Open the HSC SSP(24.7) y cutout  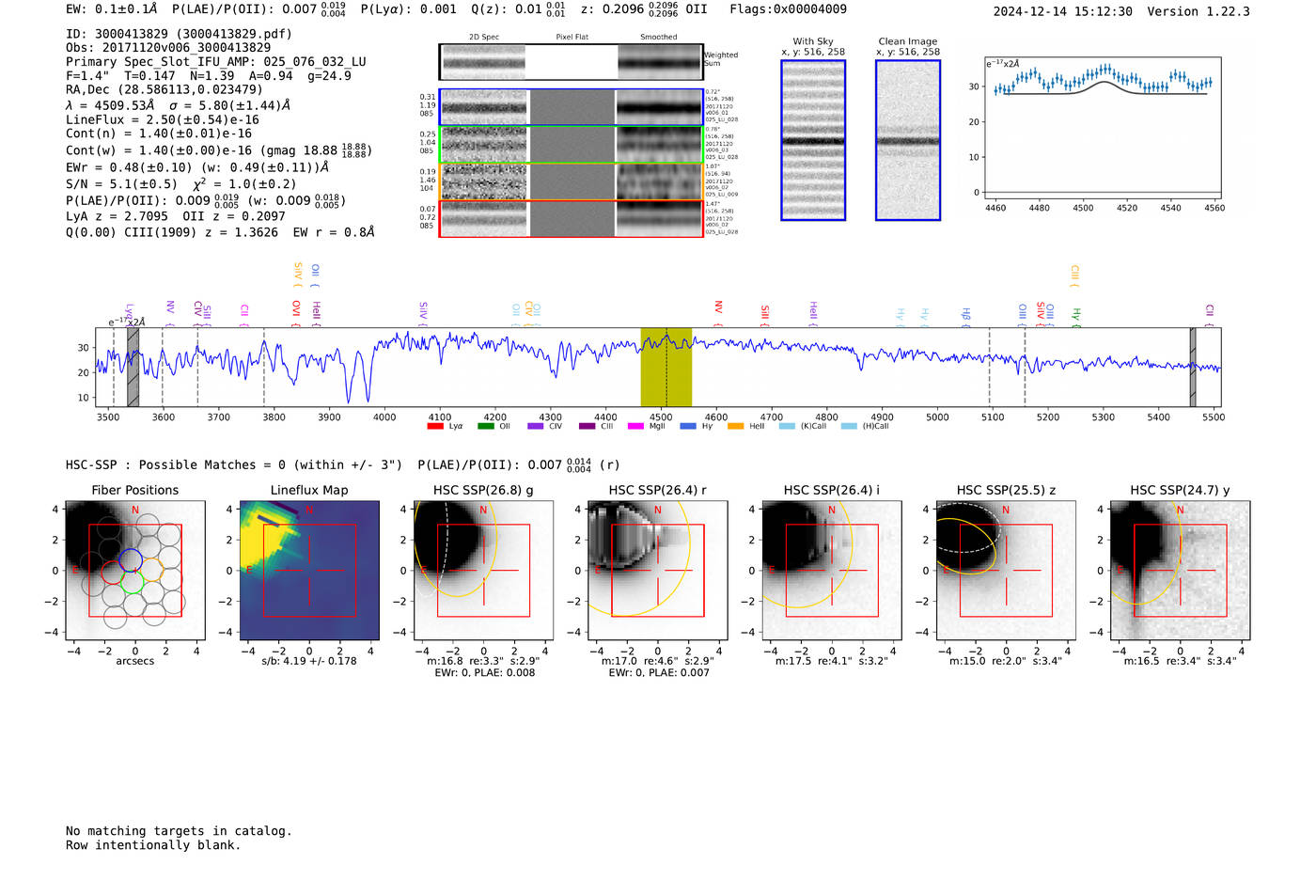1181,570
